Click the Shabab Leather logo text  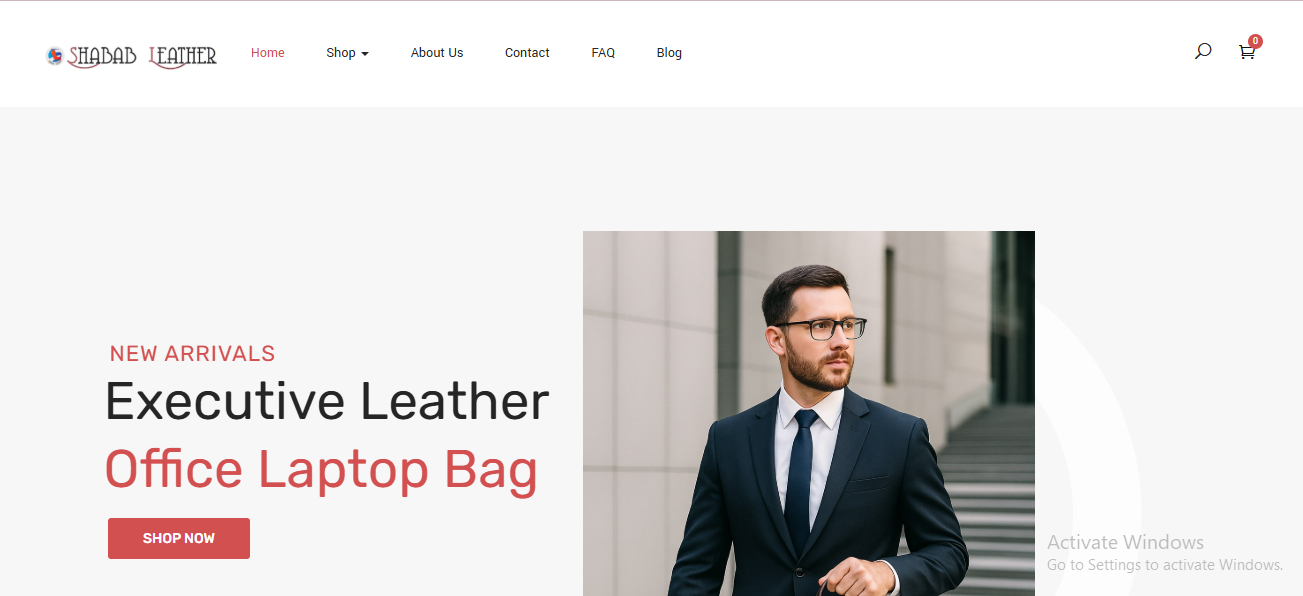[142, 56]
